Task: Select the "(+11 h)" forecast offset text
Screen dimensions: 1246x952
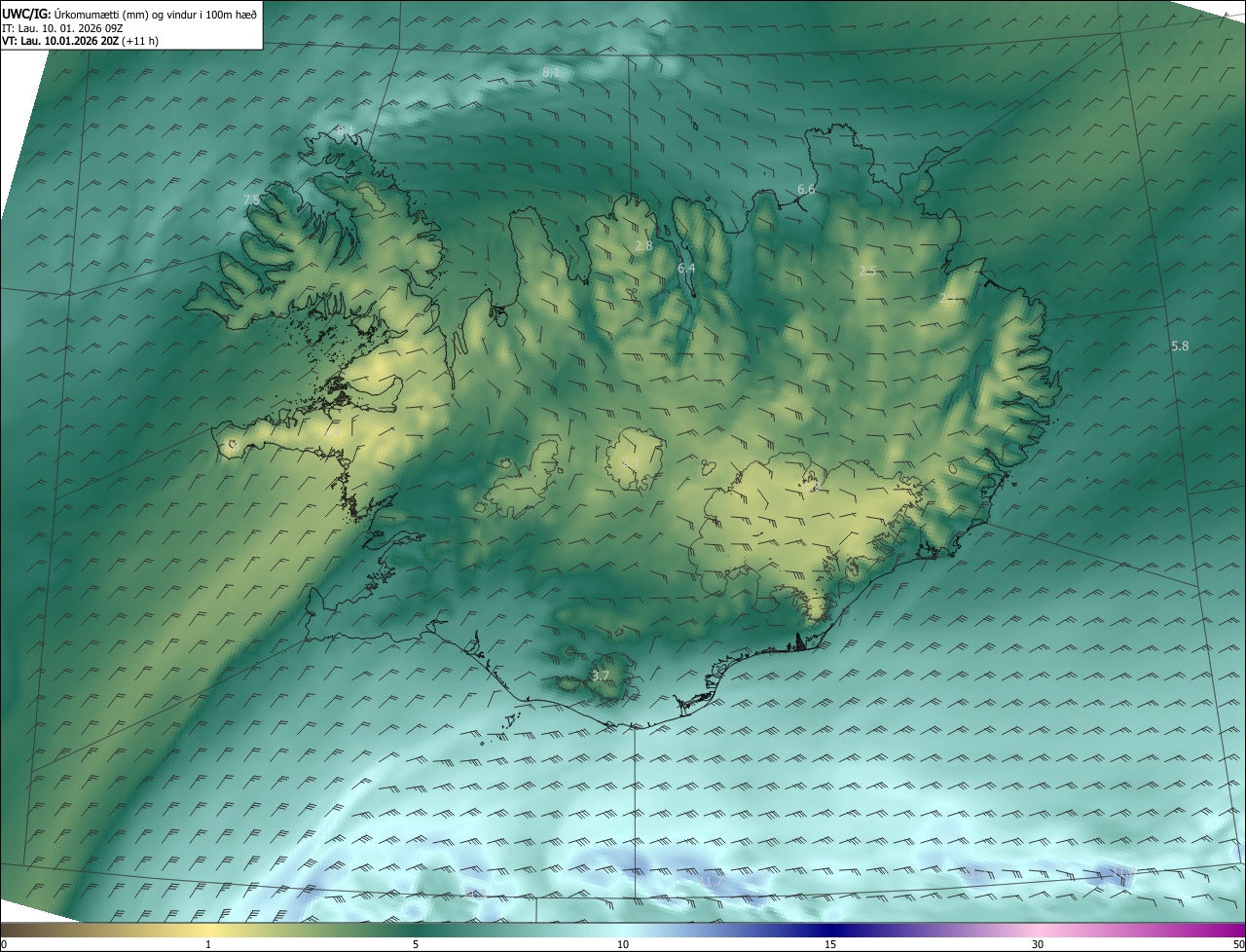Action: pyautogui.click(x=140, y=42)
